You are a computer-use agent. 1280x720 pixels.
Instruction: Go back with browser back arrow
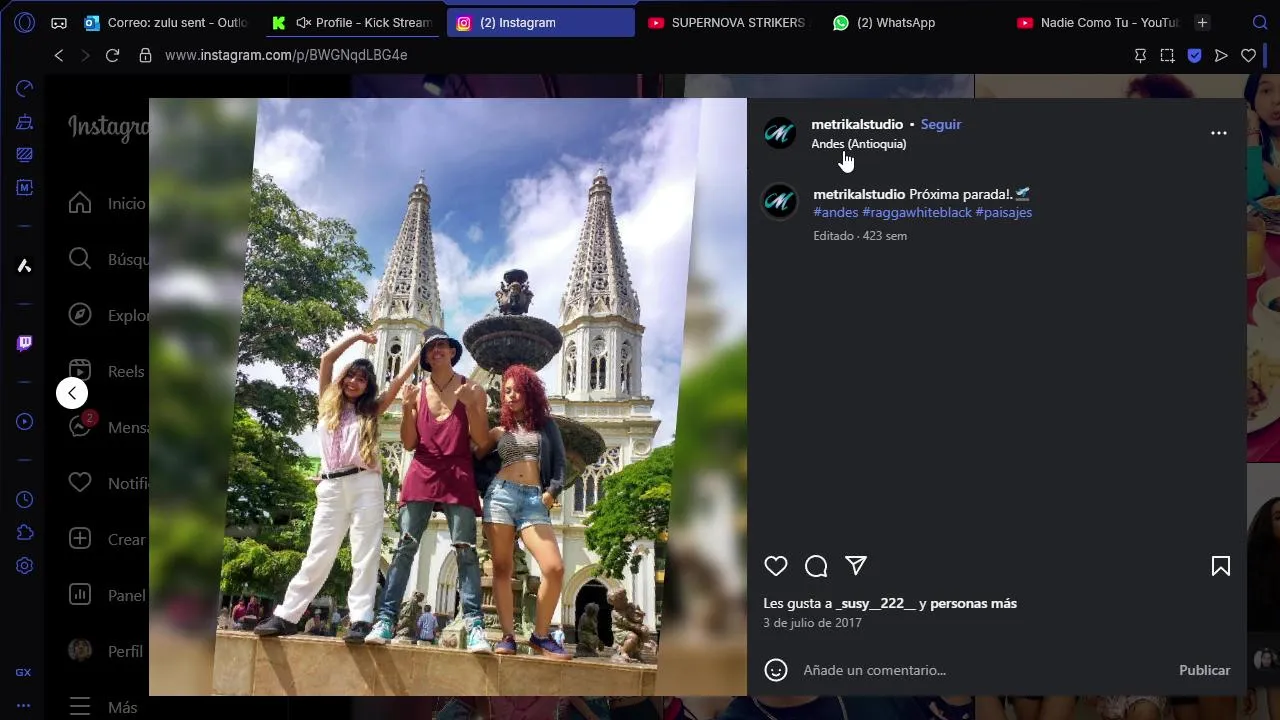click(59, 56)
